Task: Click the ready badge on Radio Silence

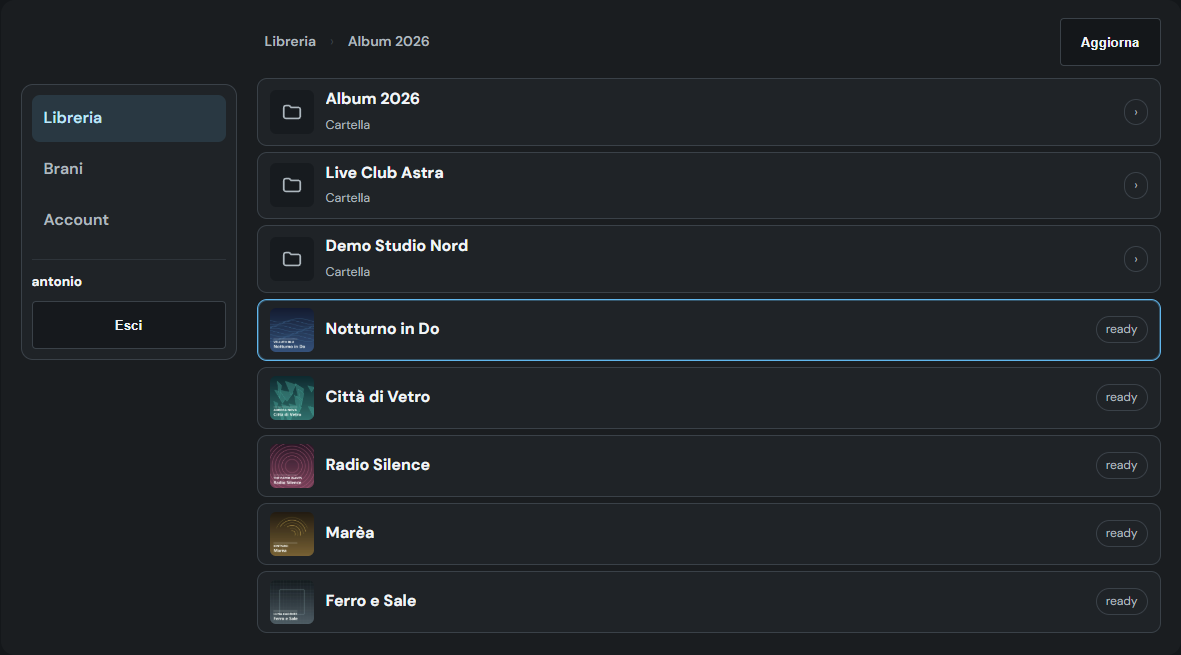Action: pos(1121,465)
